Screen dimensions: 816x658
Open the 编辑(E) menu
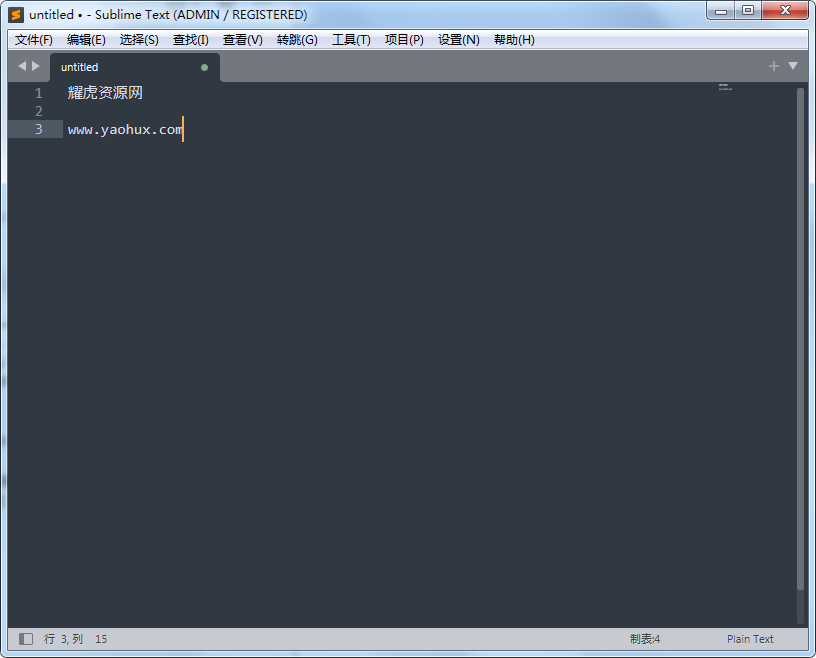tap(86, 40)
